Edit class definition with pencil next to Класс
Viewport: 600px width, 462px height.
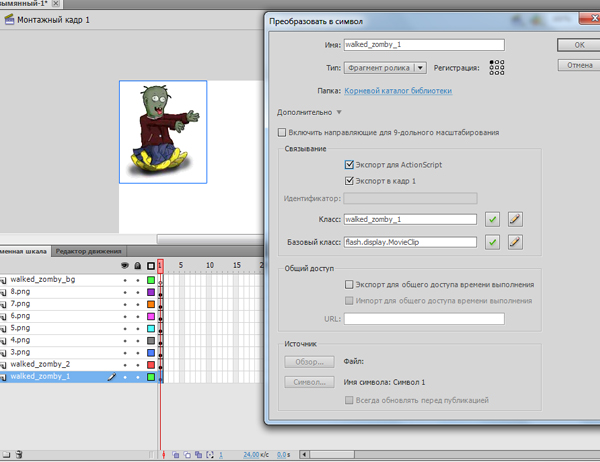[515, 219]
